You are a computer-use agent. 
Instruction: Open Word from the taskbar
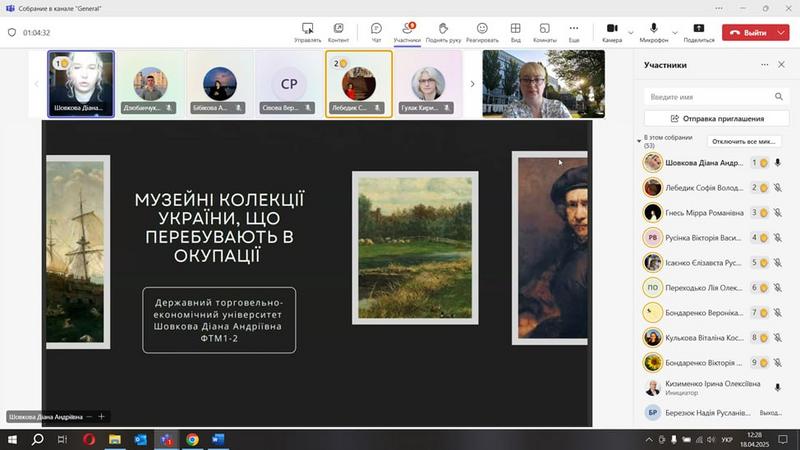pos(218,439)
